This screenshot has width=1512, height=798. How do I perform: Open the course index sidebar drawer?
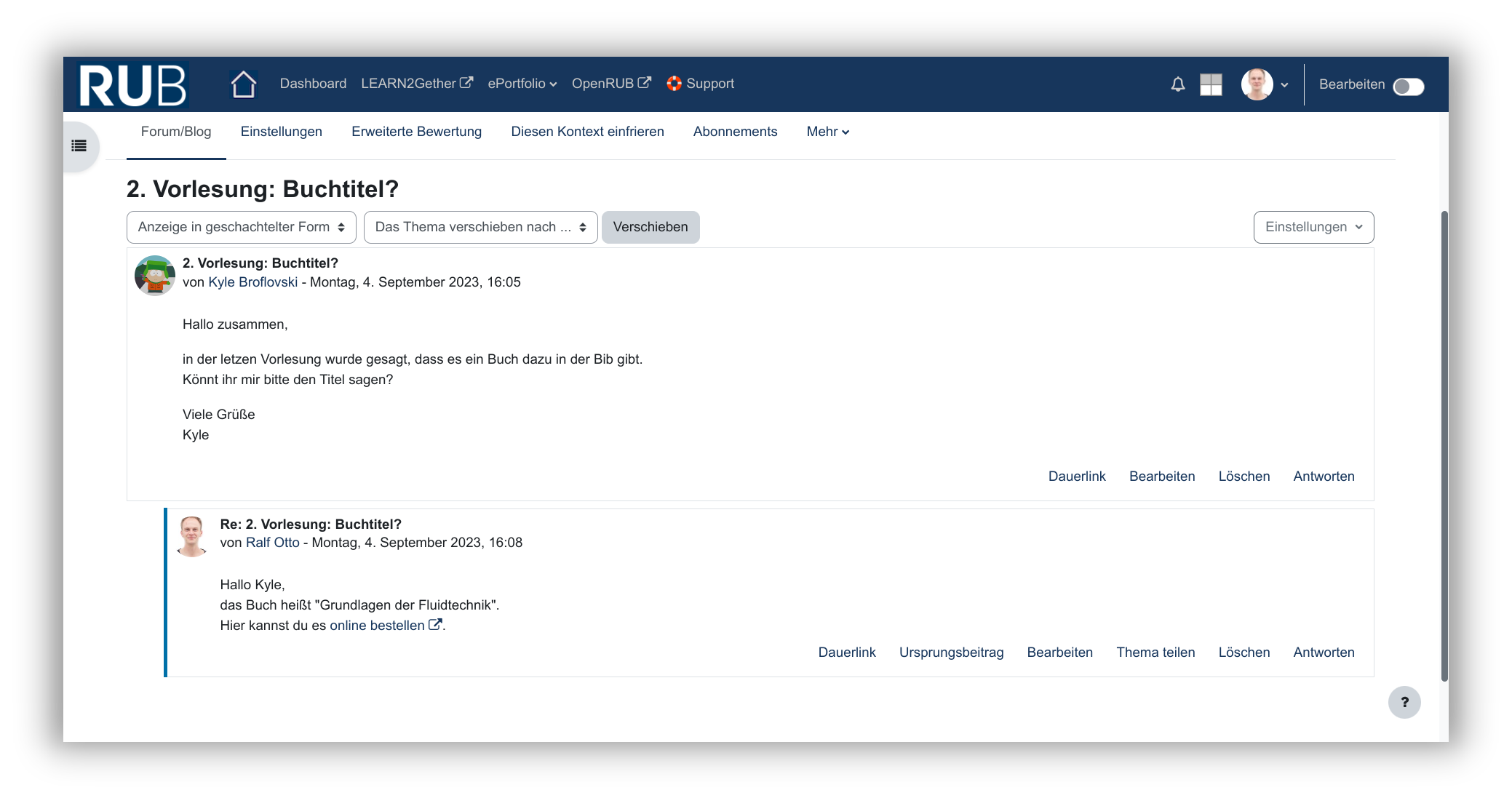point(79,146)
